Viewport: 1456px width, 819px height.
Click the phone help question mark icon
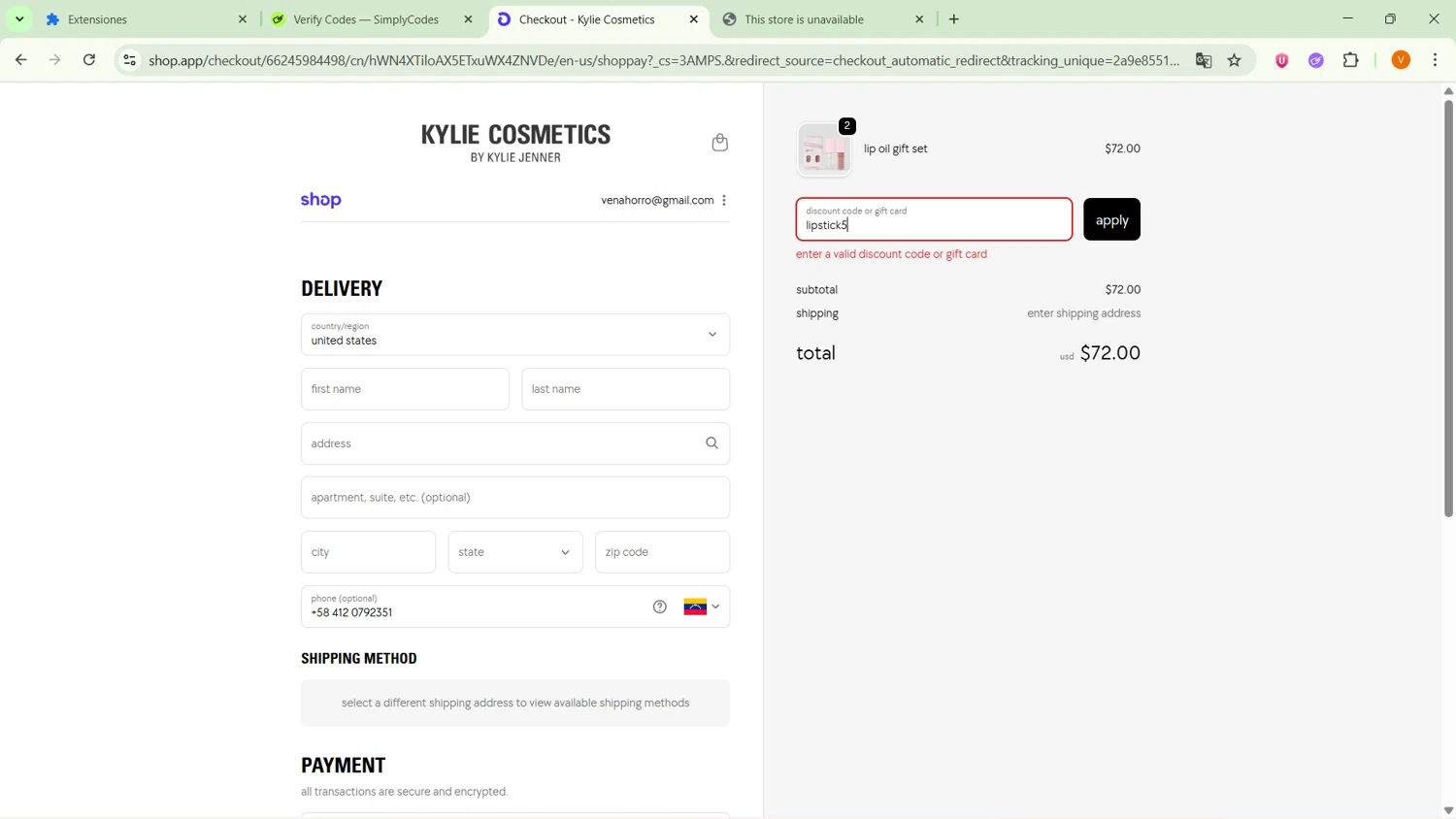coord(660,607)
